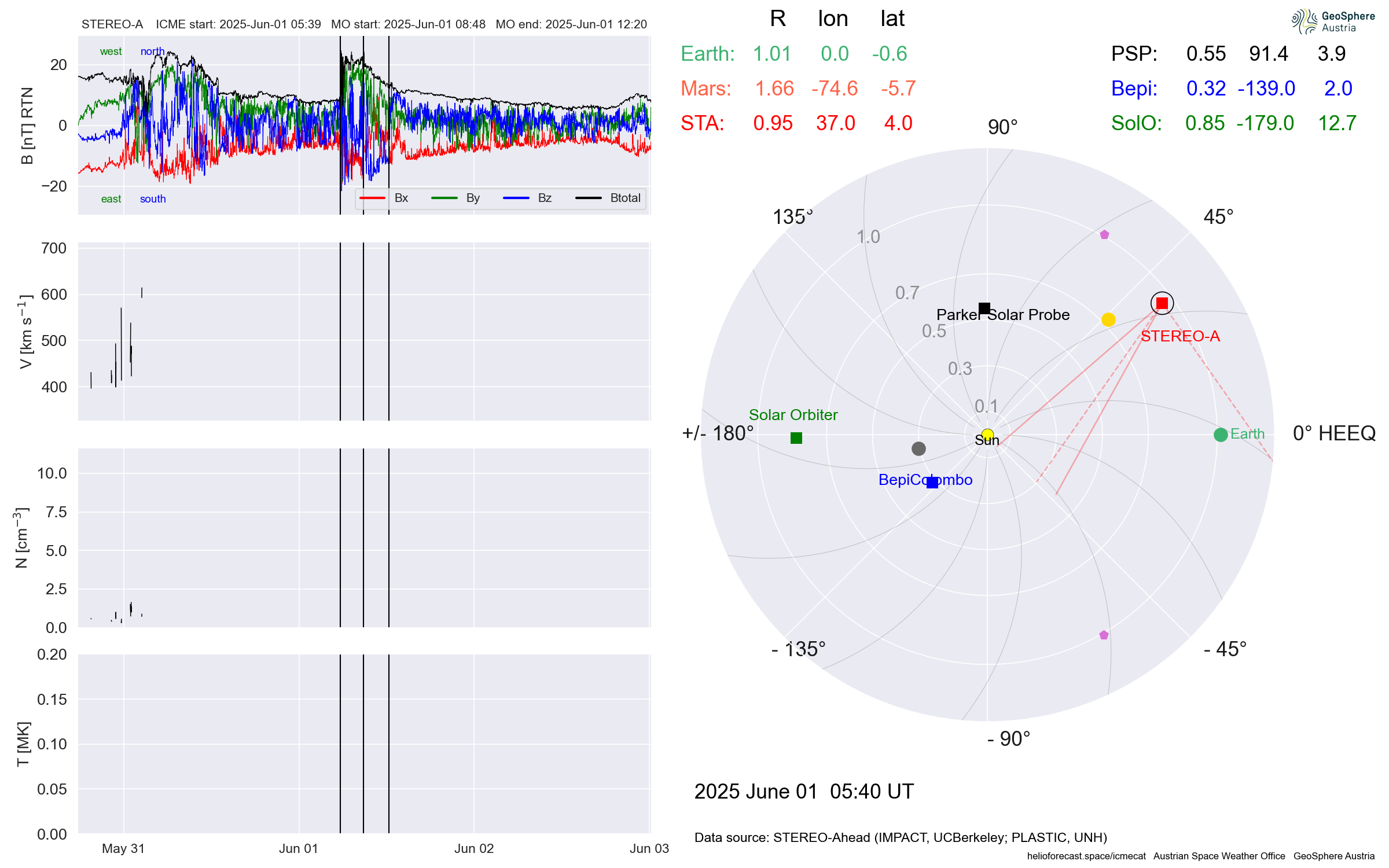Click the black Parker Solar Probe square

point(984,308)
